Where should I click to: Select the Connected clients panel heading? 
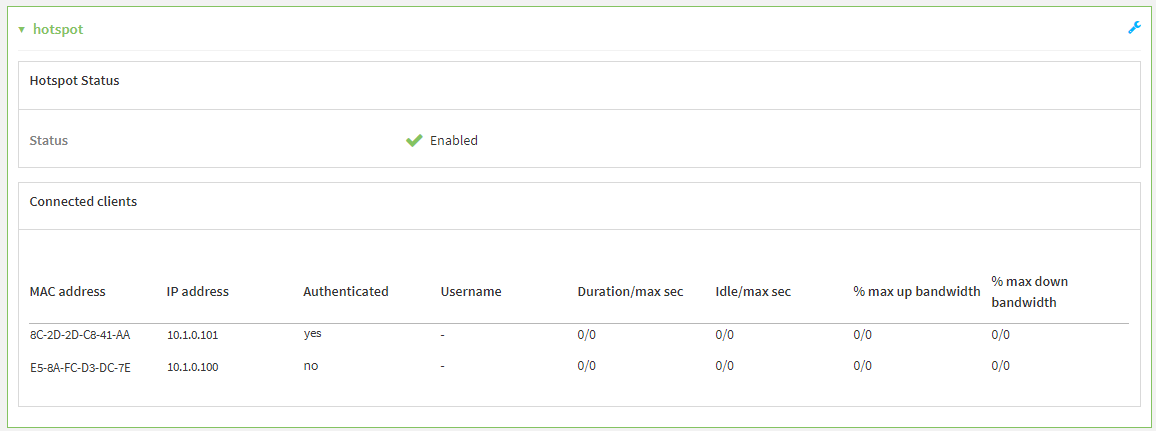click(x=83, y=201)
